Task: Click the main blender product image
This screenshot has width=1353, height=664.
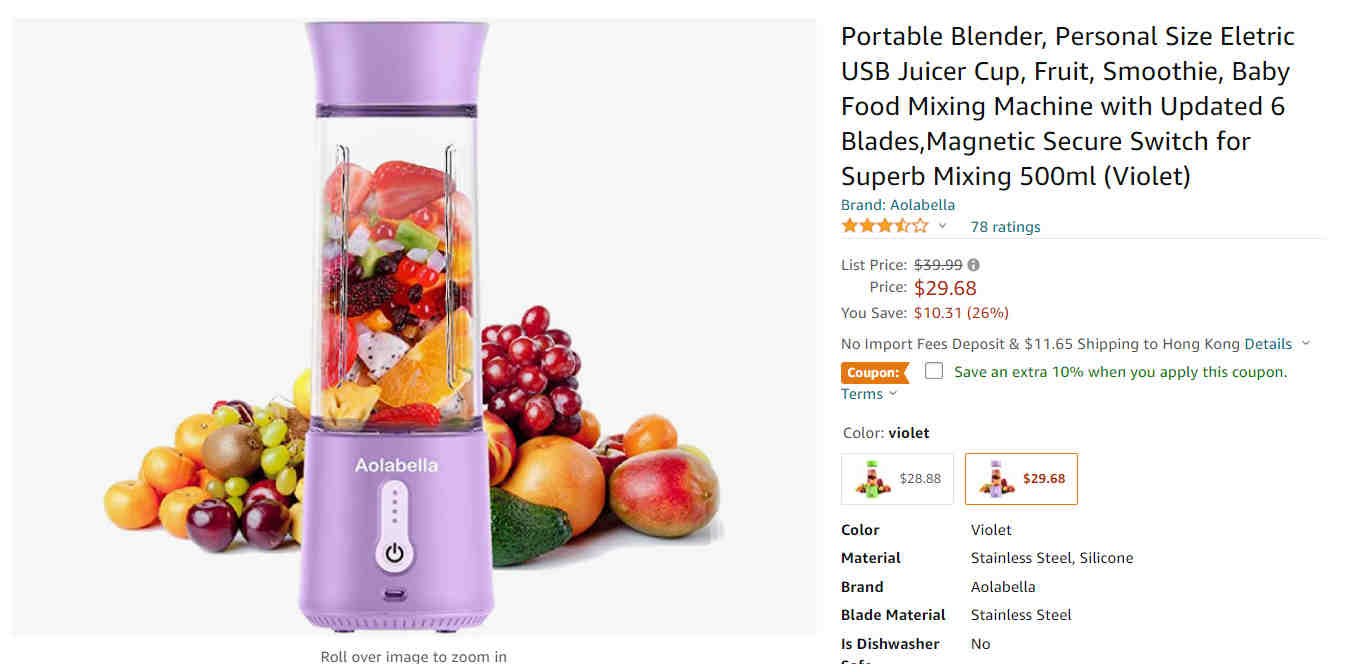Action: click(414, 327)
